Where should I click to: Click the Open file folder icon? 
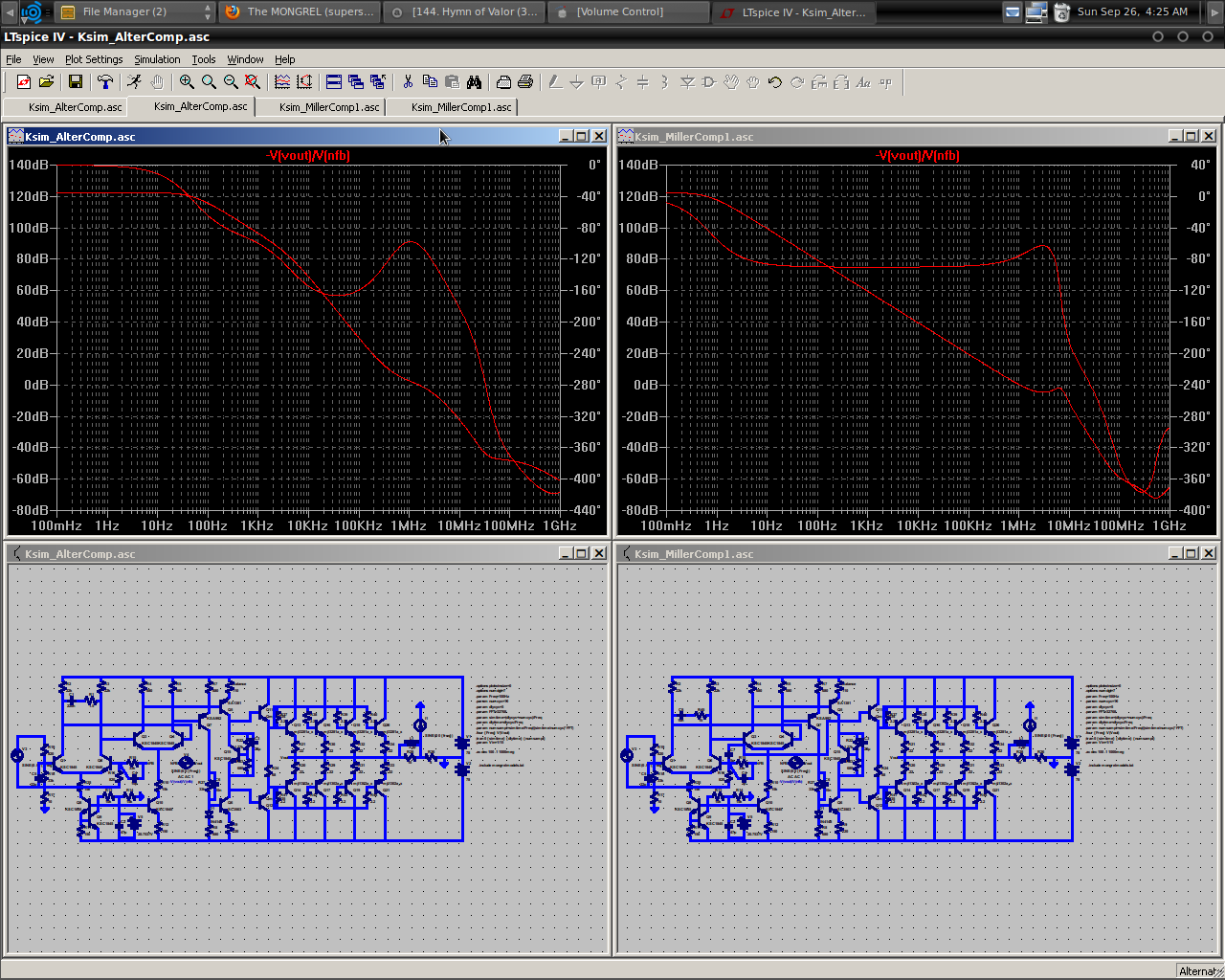[x=46, y=82]
